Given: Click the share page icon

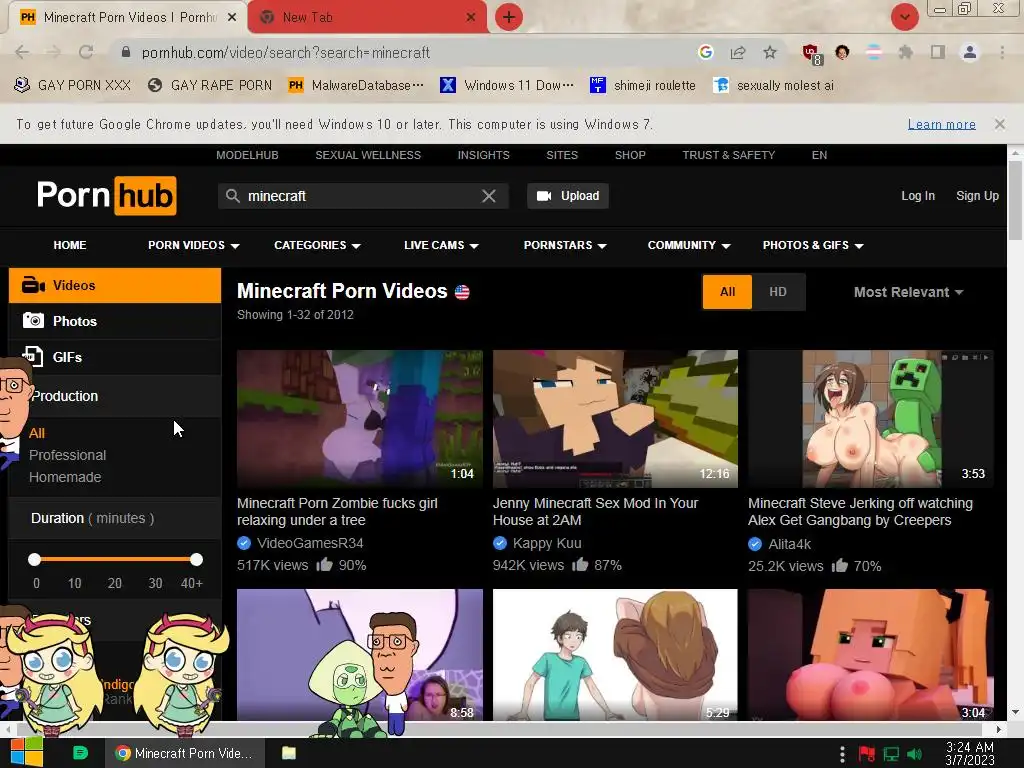Looking at the screenshot, I should pos(738,52).
